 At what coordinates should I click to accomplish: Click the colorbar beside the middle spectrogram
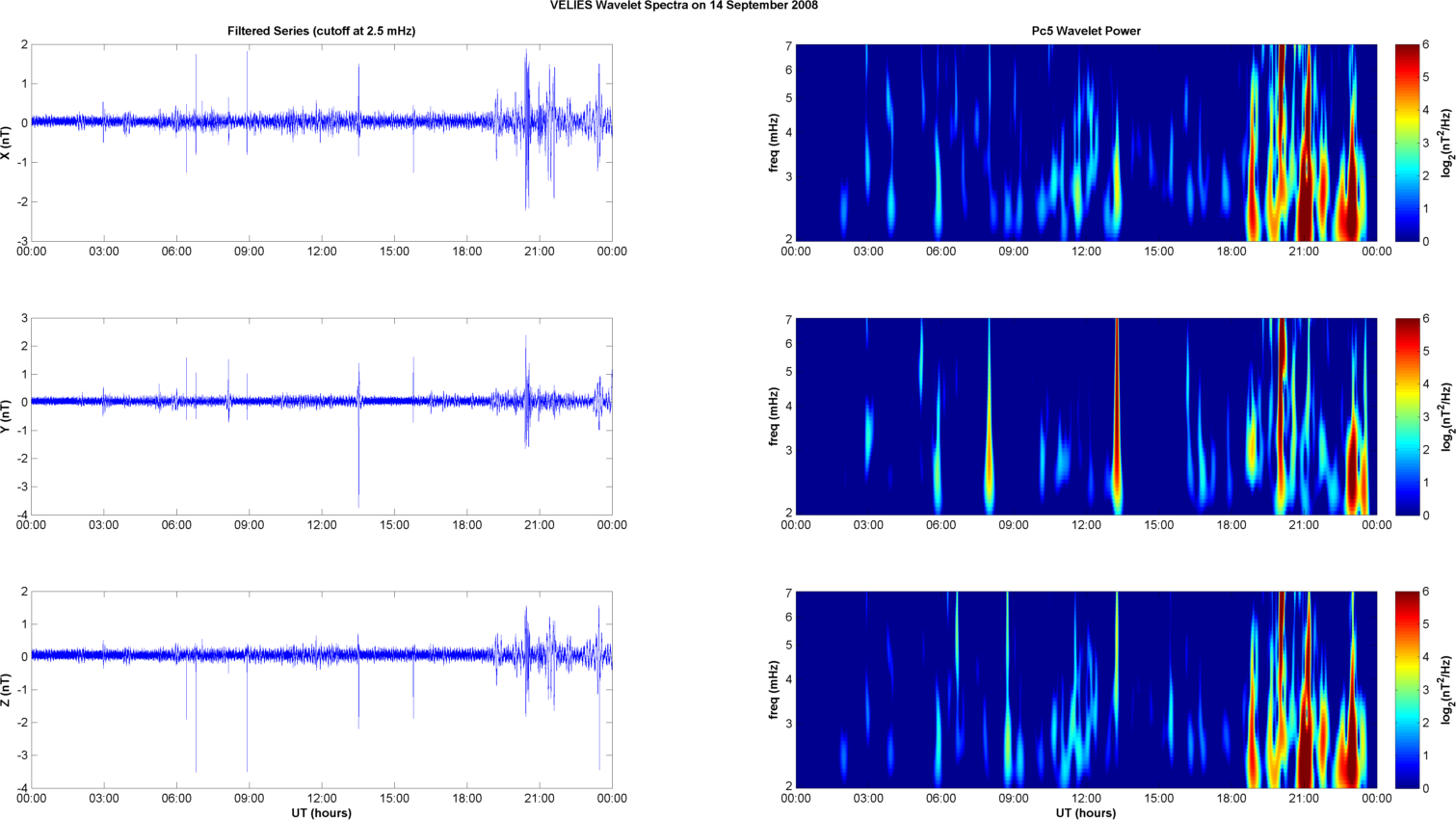(1407, 416)
